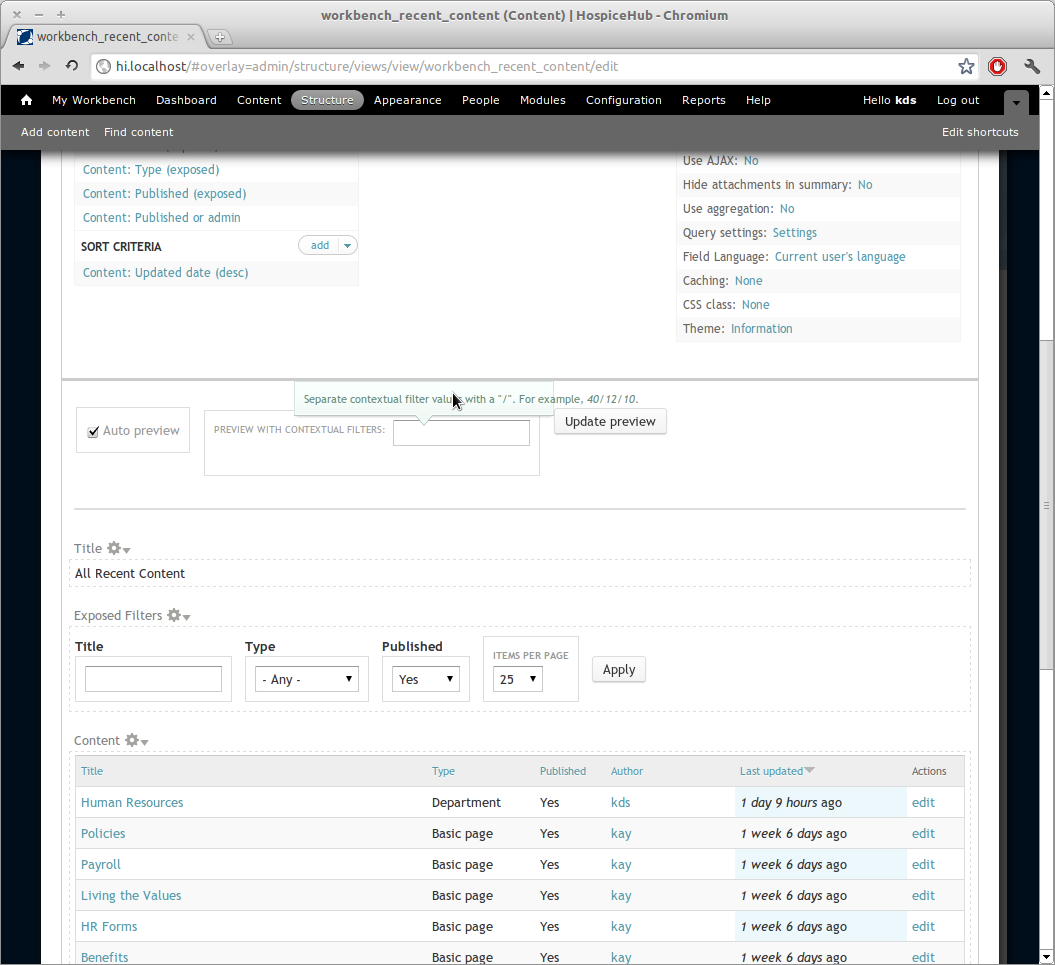Viewport: 1055px width, 965px height.
Task: Click site info icon in address bar
Action: click(x=103, y=66)
